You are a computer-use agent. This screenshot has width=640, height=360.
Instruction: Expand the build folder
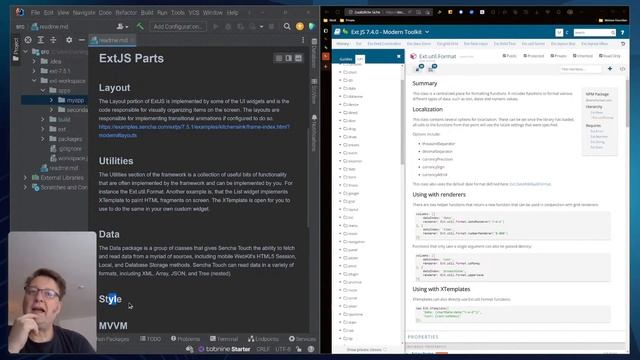click(43, 119)
